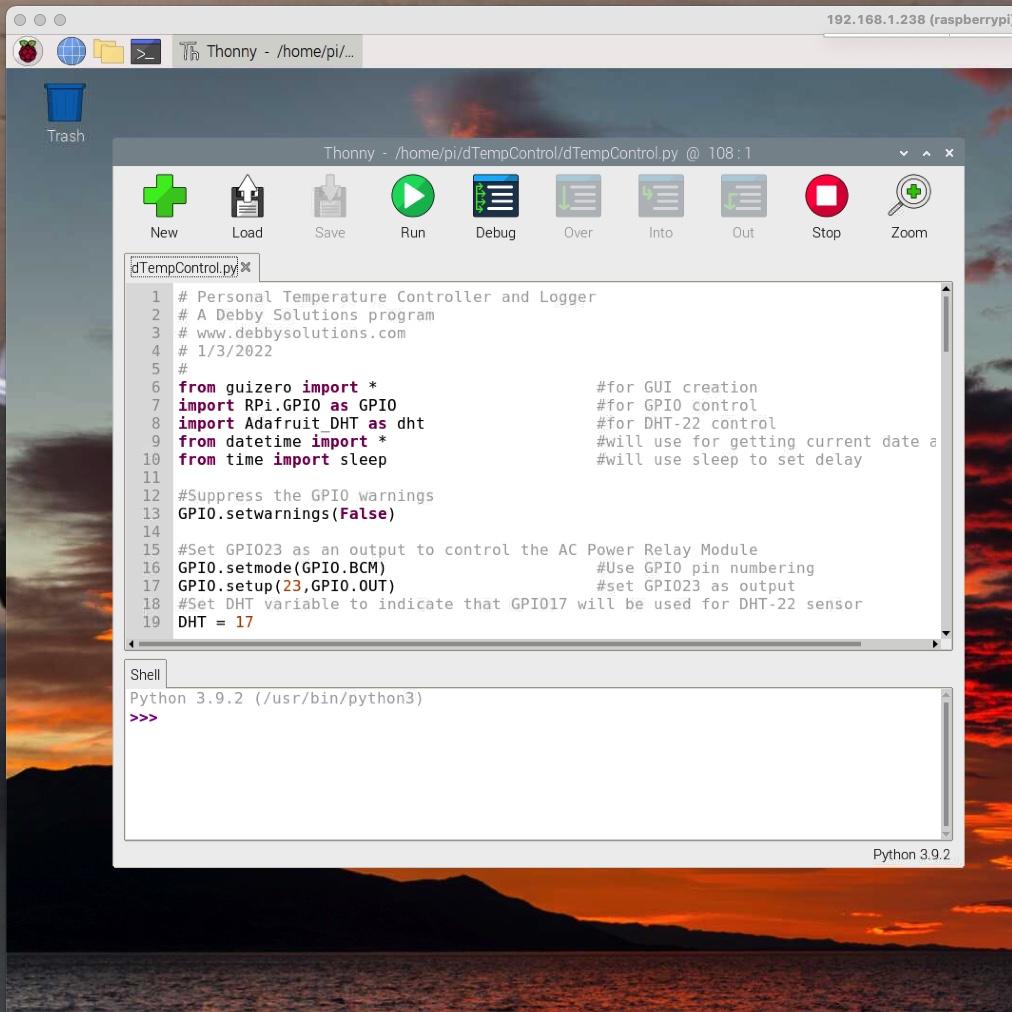Click the Python 3.9.2 interpreter status label
The image size is (1012, 1012).
point(911,855)
